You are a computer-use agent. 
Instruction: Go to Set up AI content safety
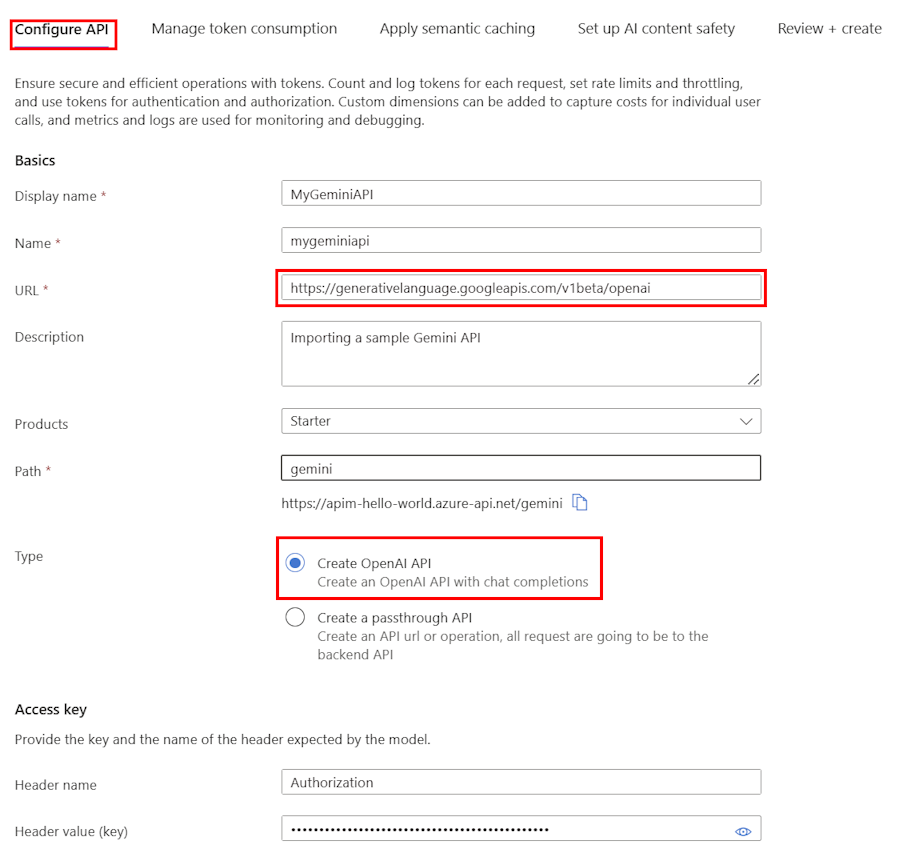(656, 29)
